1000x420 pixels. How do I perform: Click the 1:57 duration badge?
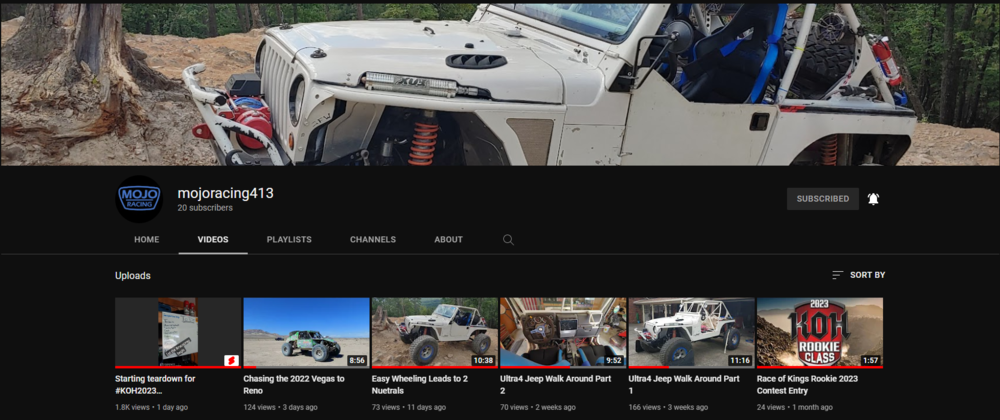click(x=871, y=361)
